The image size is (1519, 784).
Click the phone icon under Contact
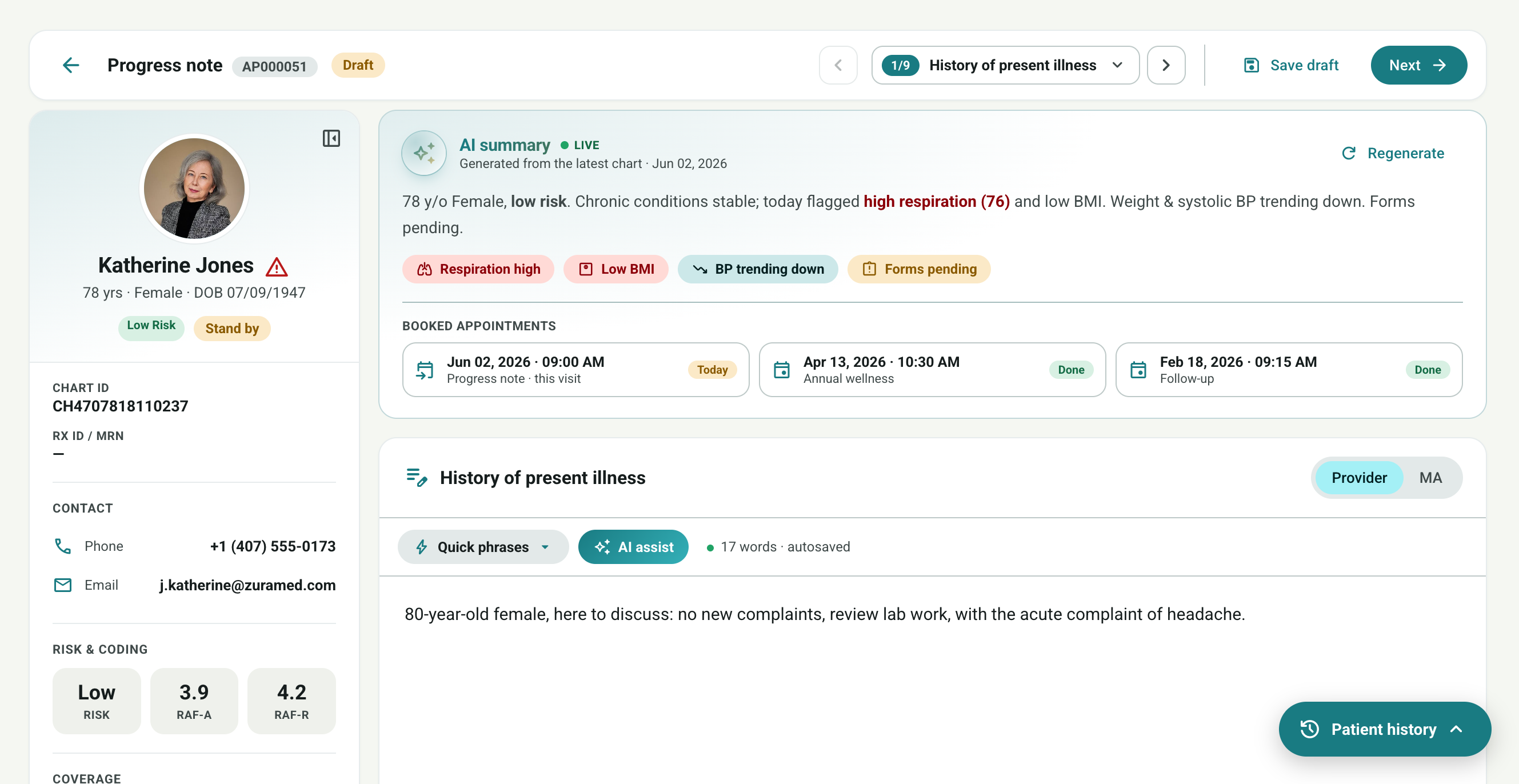point(62,546)
